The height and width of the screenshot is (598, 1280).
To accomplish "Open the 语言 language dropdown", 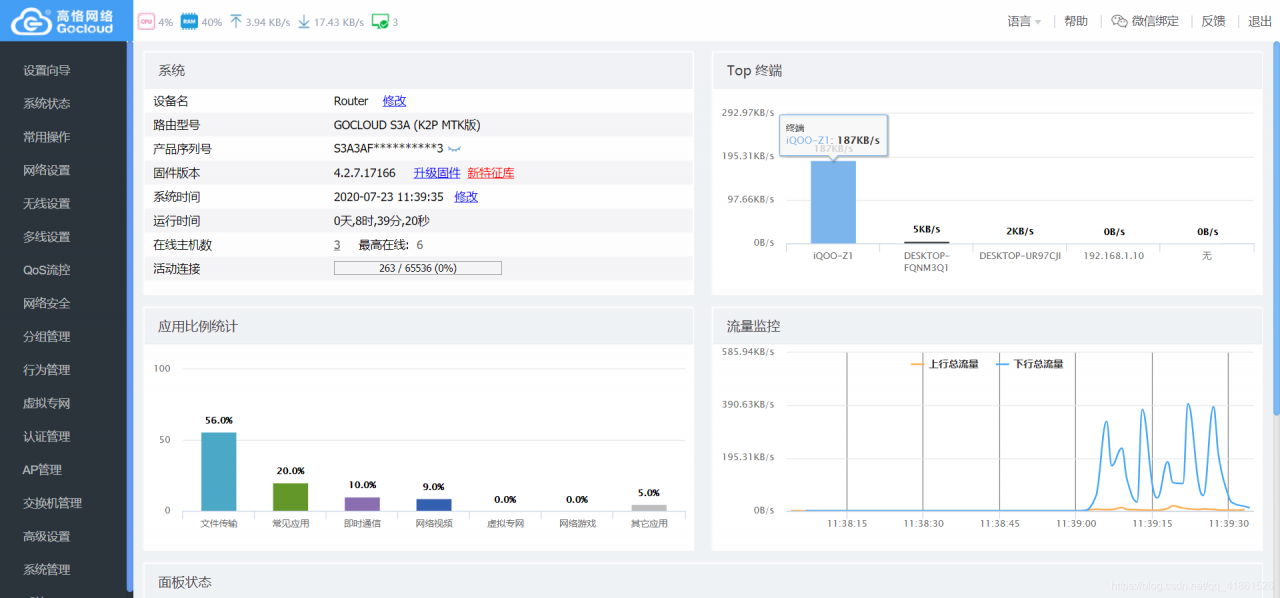I will (1025, 21).
